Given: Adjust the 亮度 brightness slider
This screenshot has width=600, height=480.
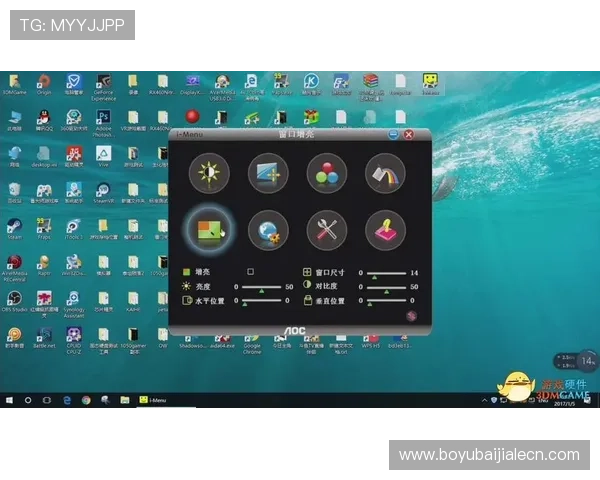Looking at the screenshot, I should tap(262, 286).
